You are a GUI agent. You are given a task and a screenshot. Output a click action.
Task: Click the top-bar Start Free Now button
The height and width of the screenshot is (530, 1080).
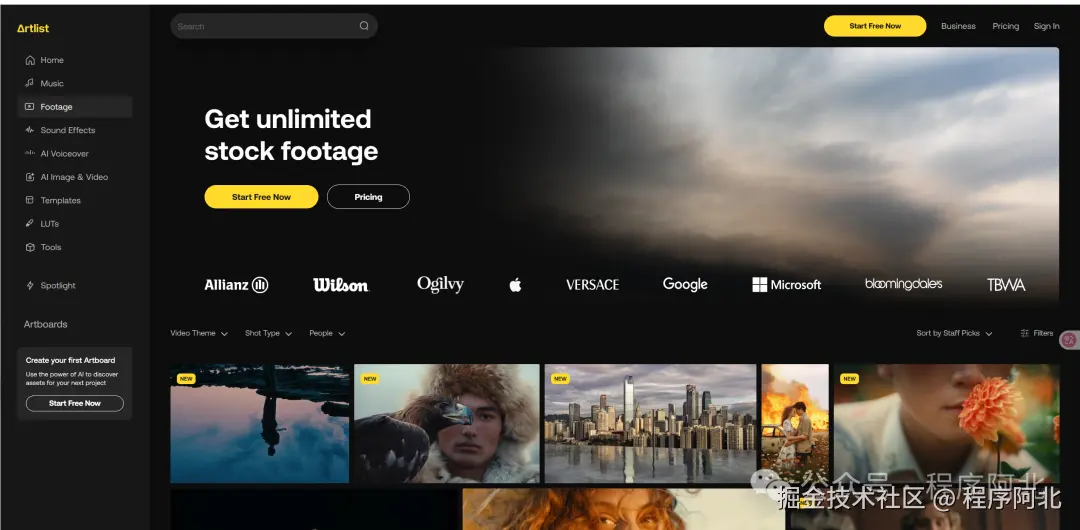coord(875,26)
